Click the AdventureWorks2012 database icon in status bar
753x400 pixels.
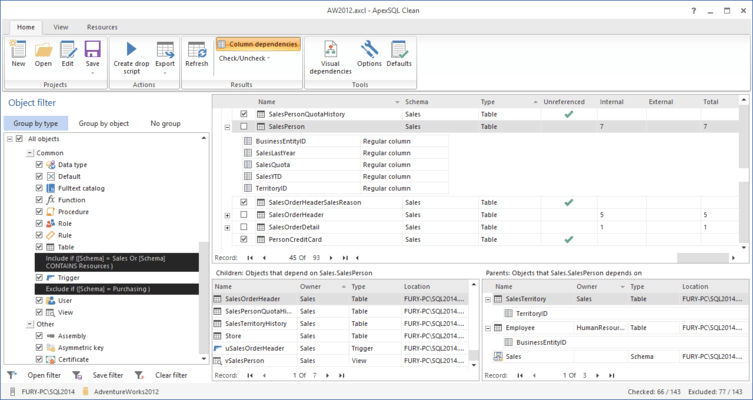click(x=86, y=392)
